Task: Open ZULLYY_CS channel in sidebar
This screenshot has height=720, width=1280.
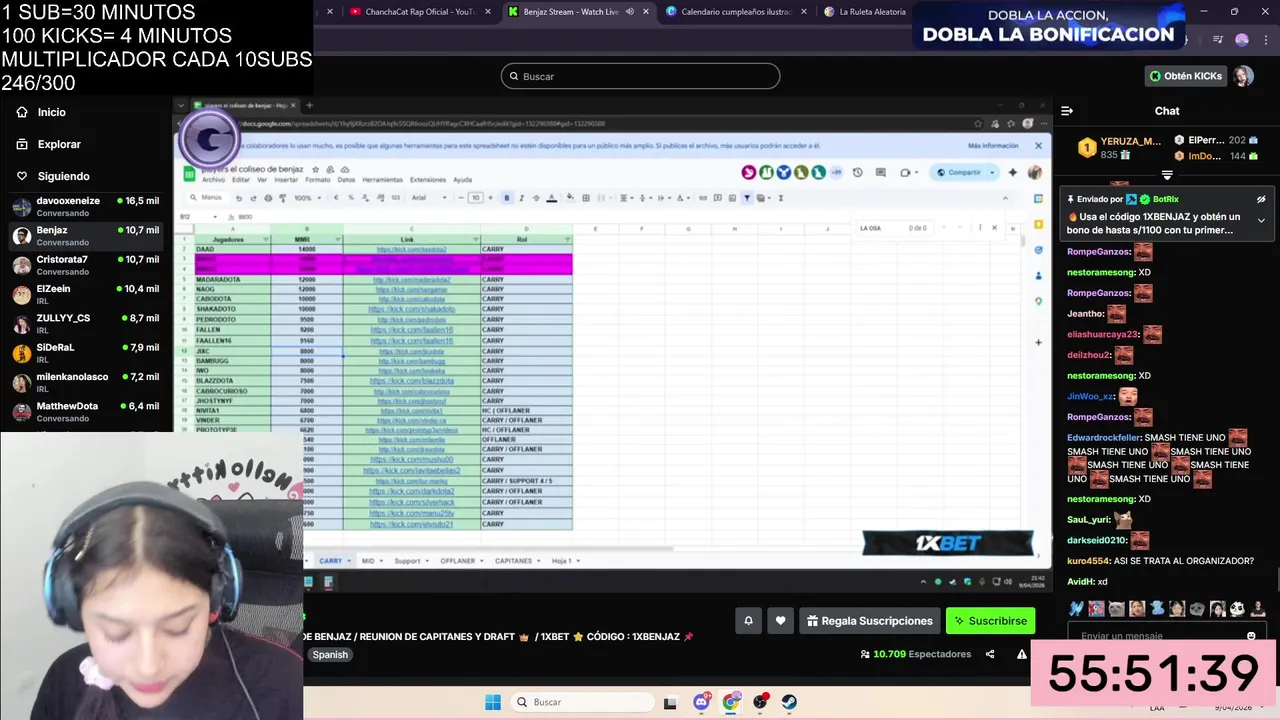Action: click(x=85, y=324)
